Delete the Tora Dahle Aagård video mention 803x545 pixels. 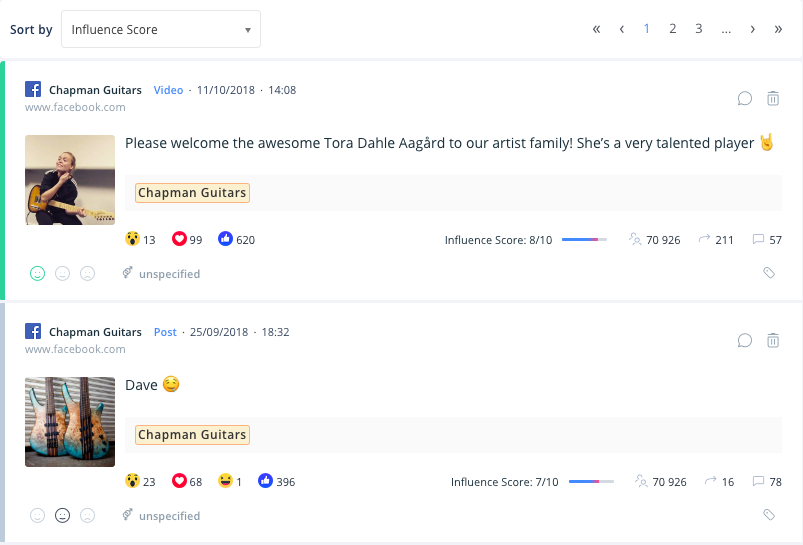tap(773, 98)
